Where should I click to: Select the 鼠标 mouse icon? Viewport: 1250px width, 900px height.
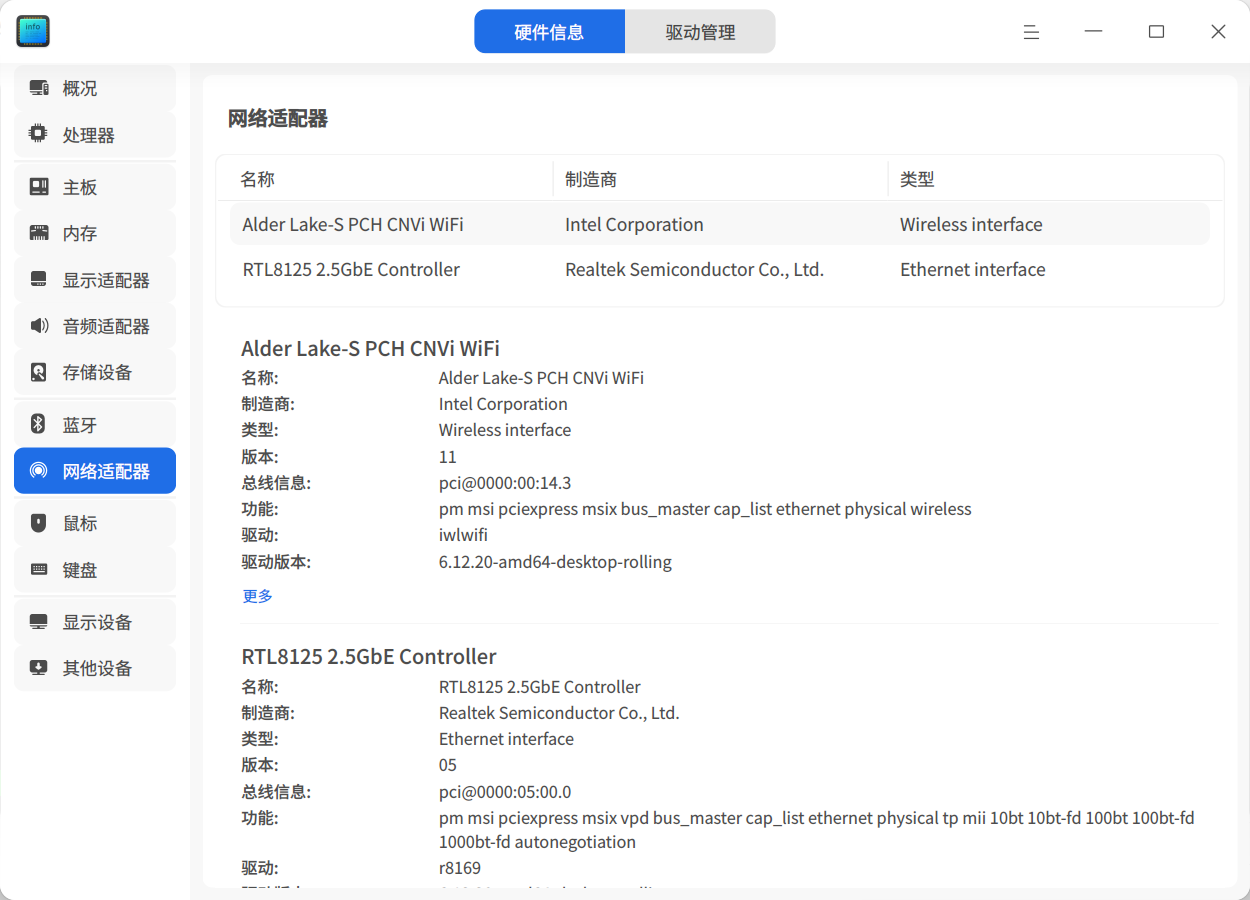point(39,523)
